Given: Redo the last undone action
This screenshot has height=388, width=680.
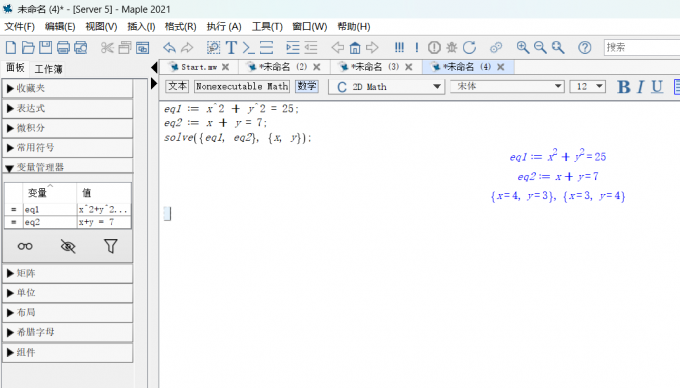Looking at the screenshot, I should point(187,47).
